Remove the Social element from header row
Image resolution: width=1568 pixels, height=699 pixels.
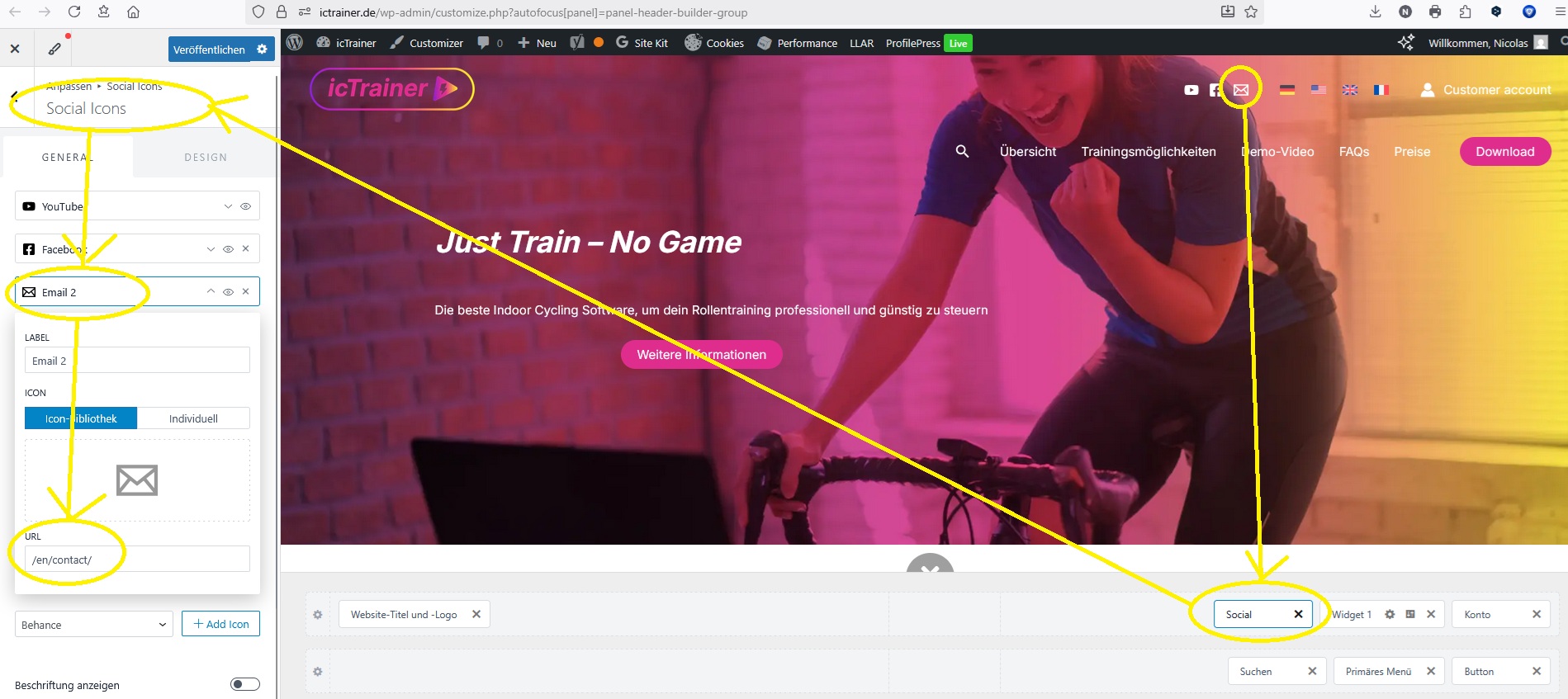click(x=1298, y=614)
